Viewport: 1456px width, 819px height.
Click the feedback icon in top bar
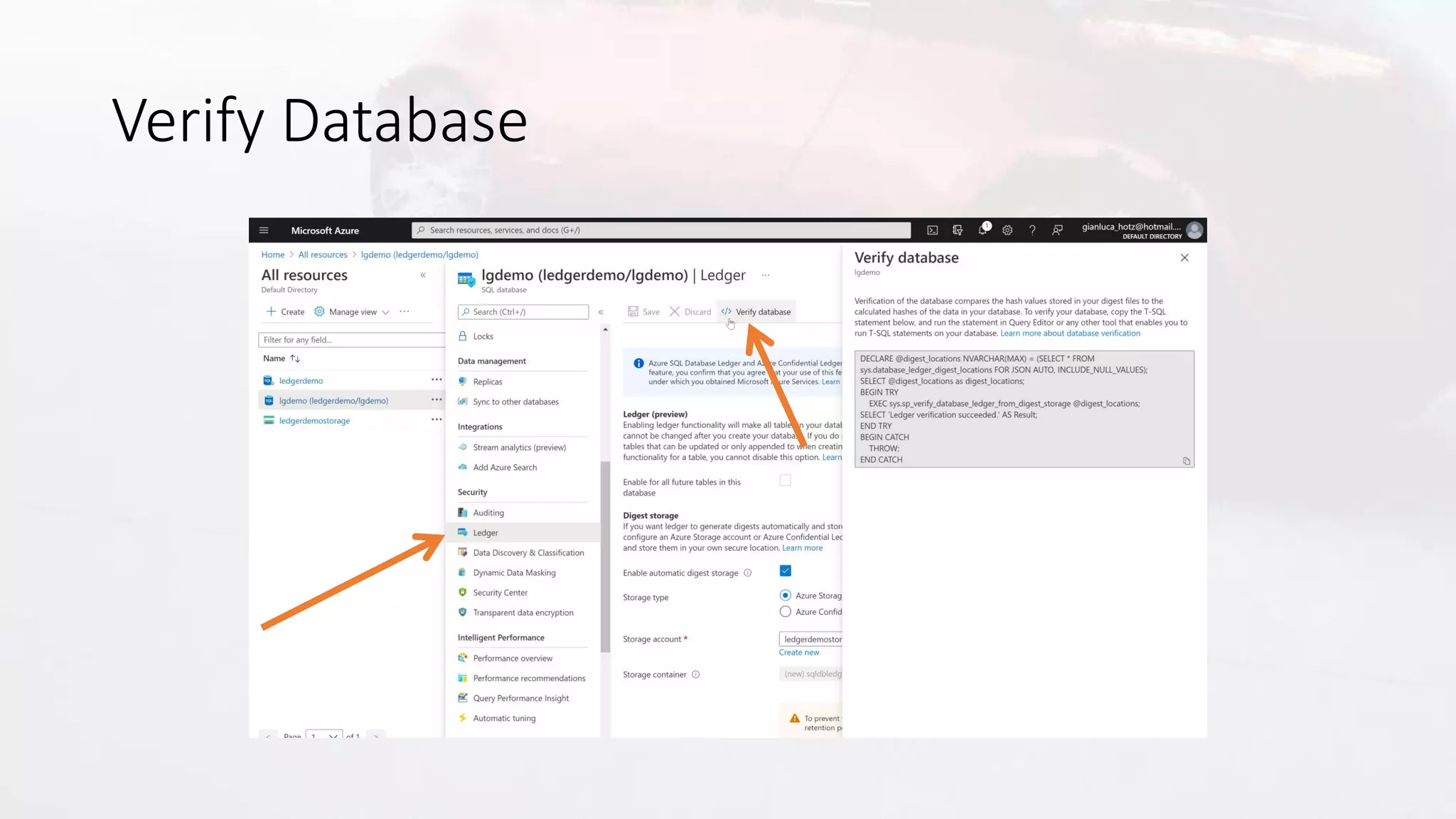(1057, 230)
